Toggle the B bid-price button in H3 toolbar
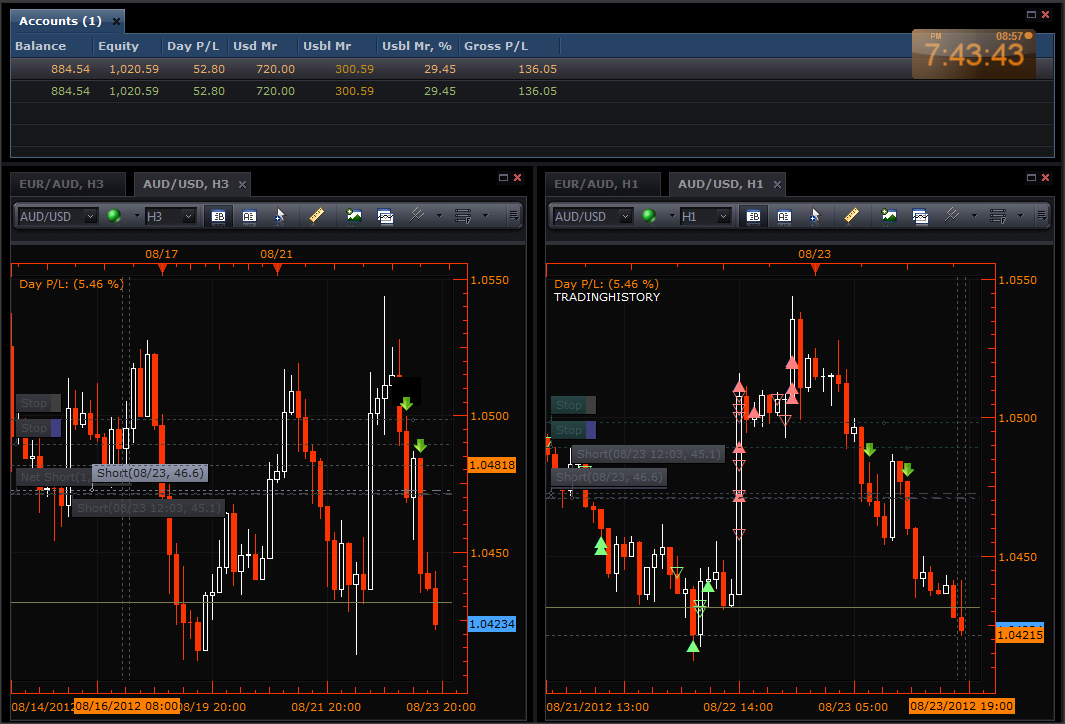1065x724 pixels. [218, 215]
